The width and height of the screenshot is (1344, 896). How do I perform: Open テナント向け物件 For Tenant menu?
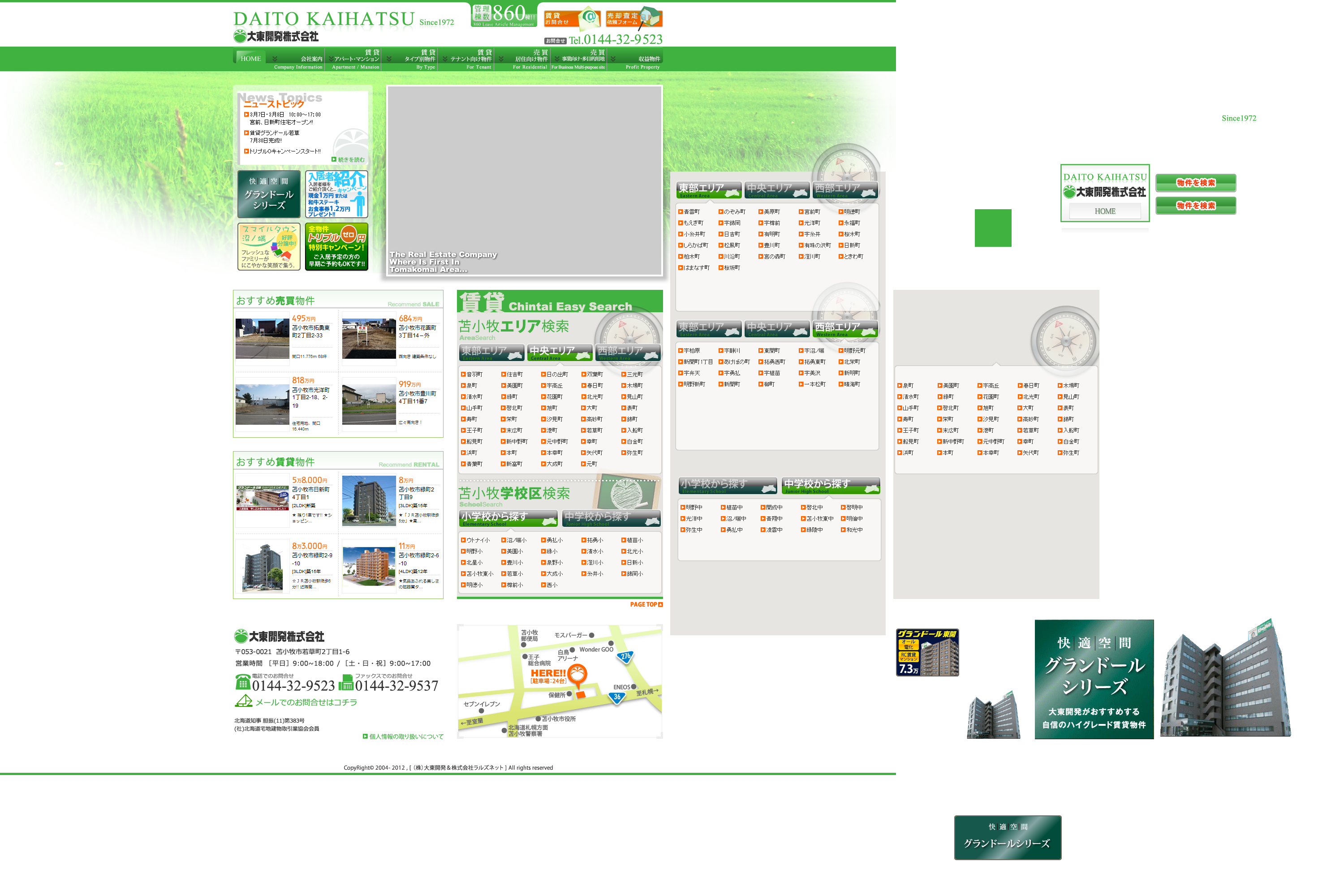click(466, 60)
